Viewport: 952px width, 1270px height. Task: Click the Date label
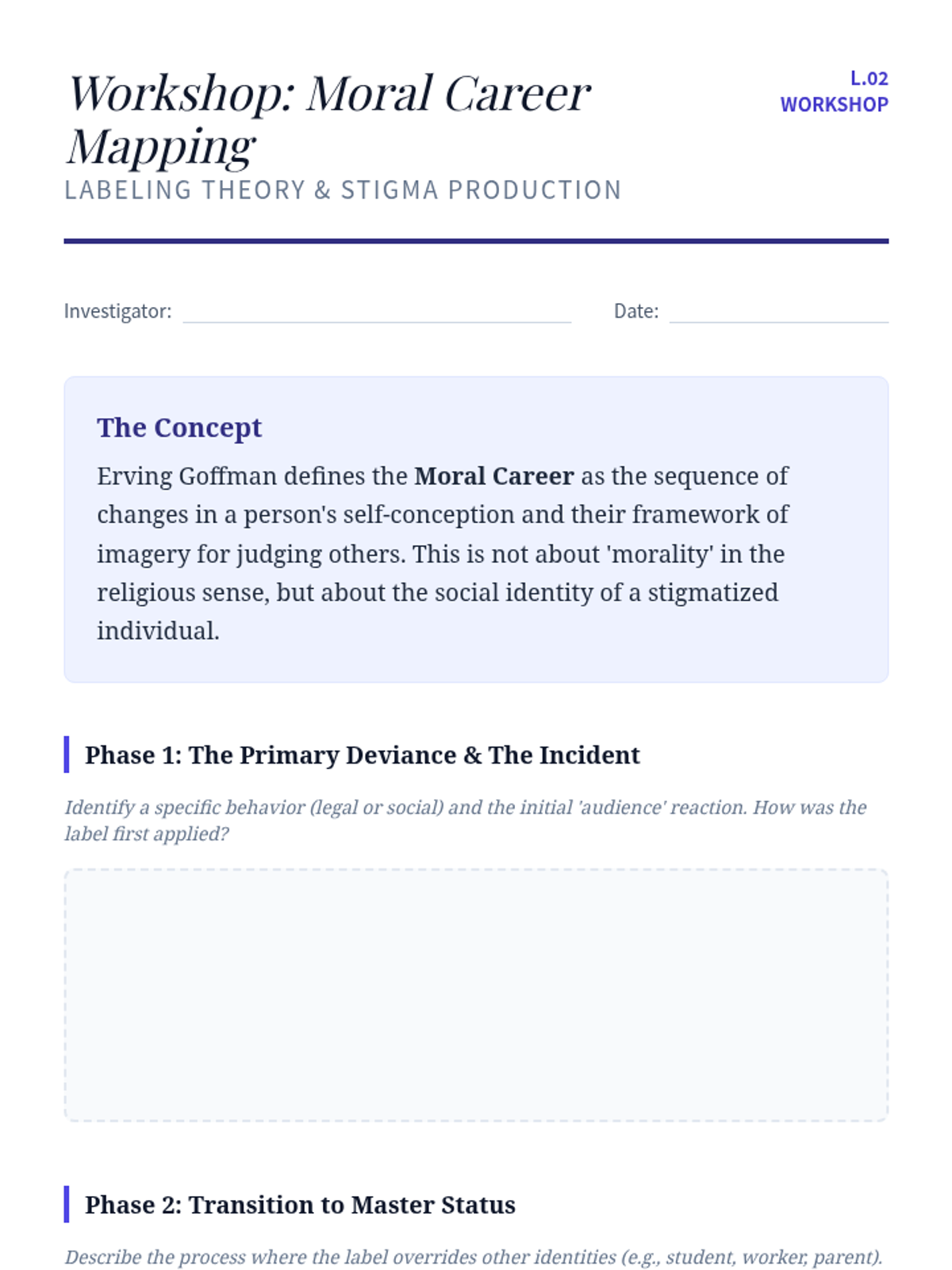pyautogui.click(x=636, y=311)
